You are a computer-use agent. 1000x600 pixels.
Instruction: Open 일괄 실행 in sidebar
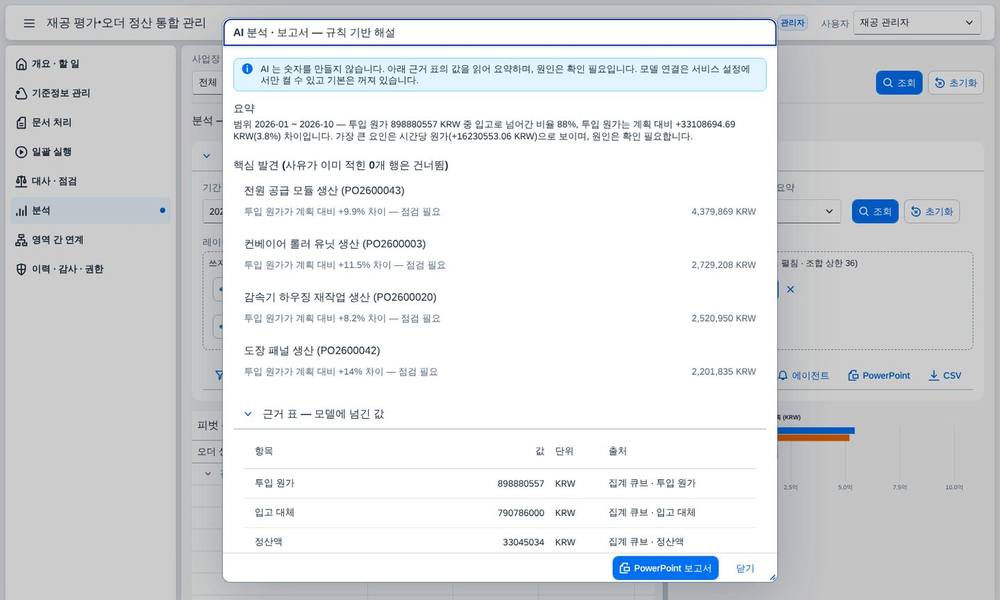91,152
